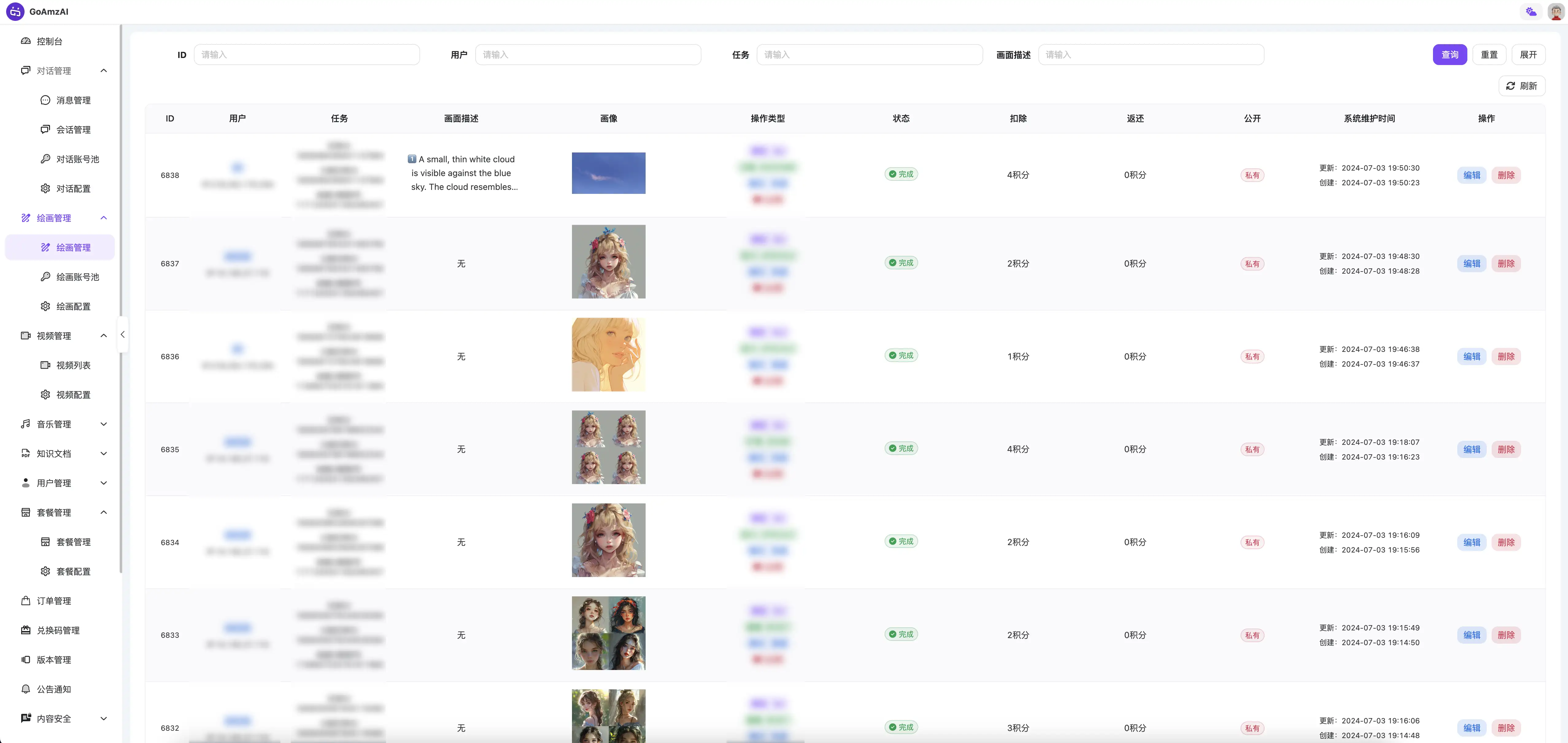Screen dimensions: 1568x743
Task: Click ID cell 6835
Action: pyautogui.click(x=170, y=450)
